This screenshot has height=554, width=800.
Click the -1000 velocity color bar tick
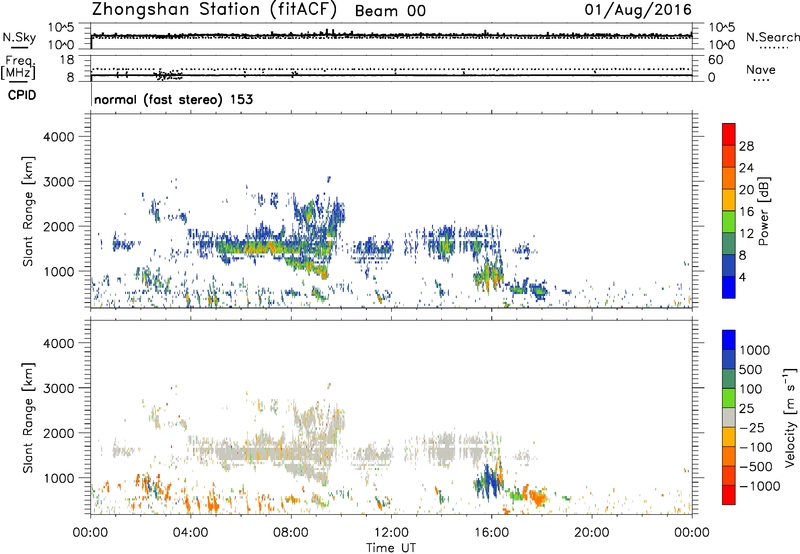click(x=759, y=486)
